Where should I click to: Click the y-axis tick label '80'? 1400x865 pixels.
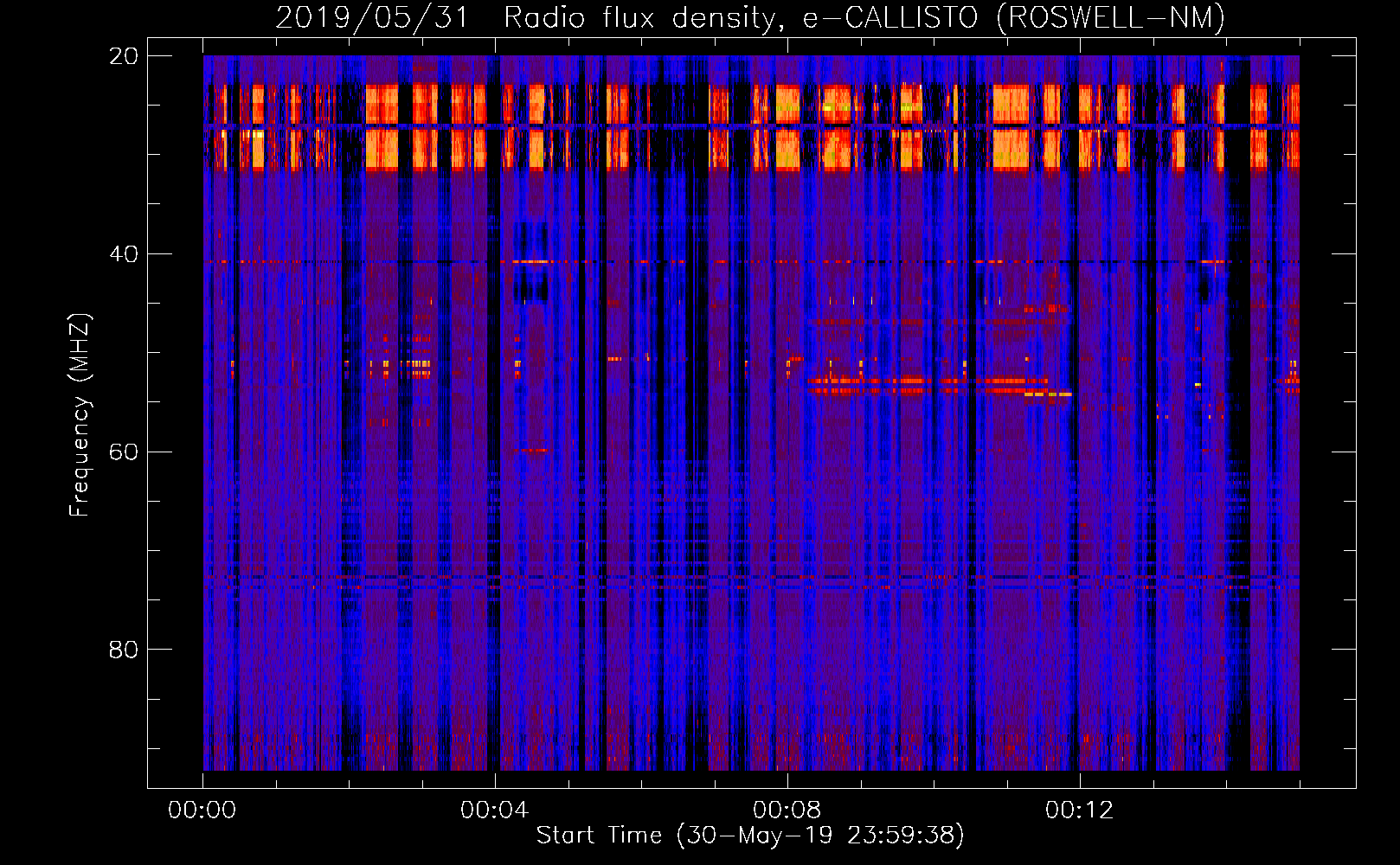pos(124,650)
